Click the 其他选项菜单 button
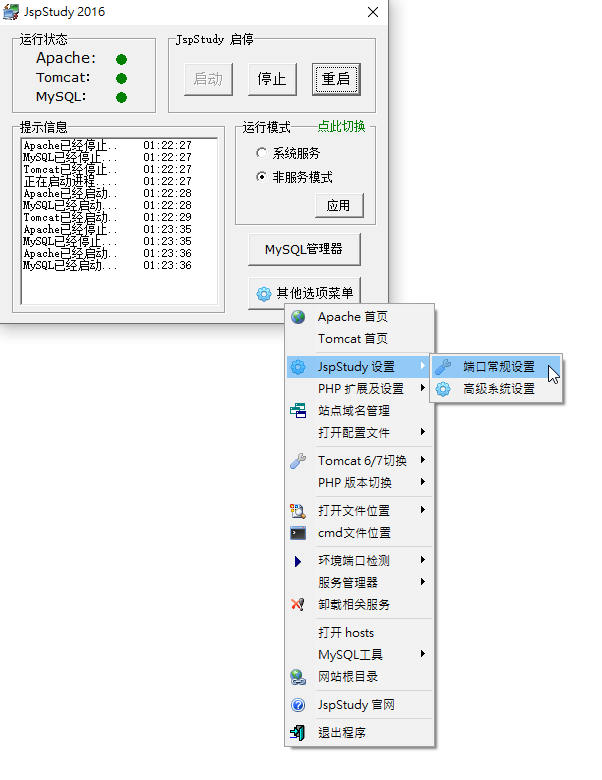This screenshot has height=780, width=602. (x=304, y=293)
